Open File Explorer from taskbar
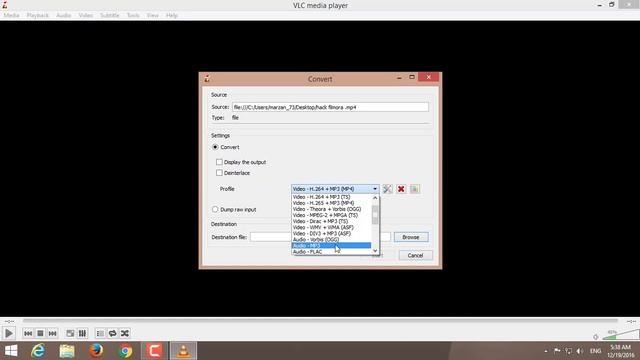Image resolution: width=640 pixels, height=360 pixels. (x=67, y=351)
